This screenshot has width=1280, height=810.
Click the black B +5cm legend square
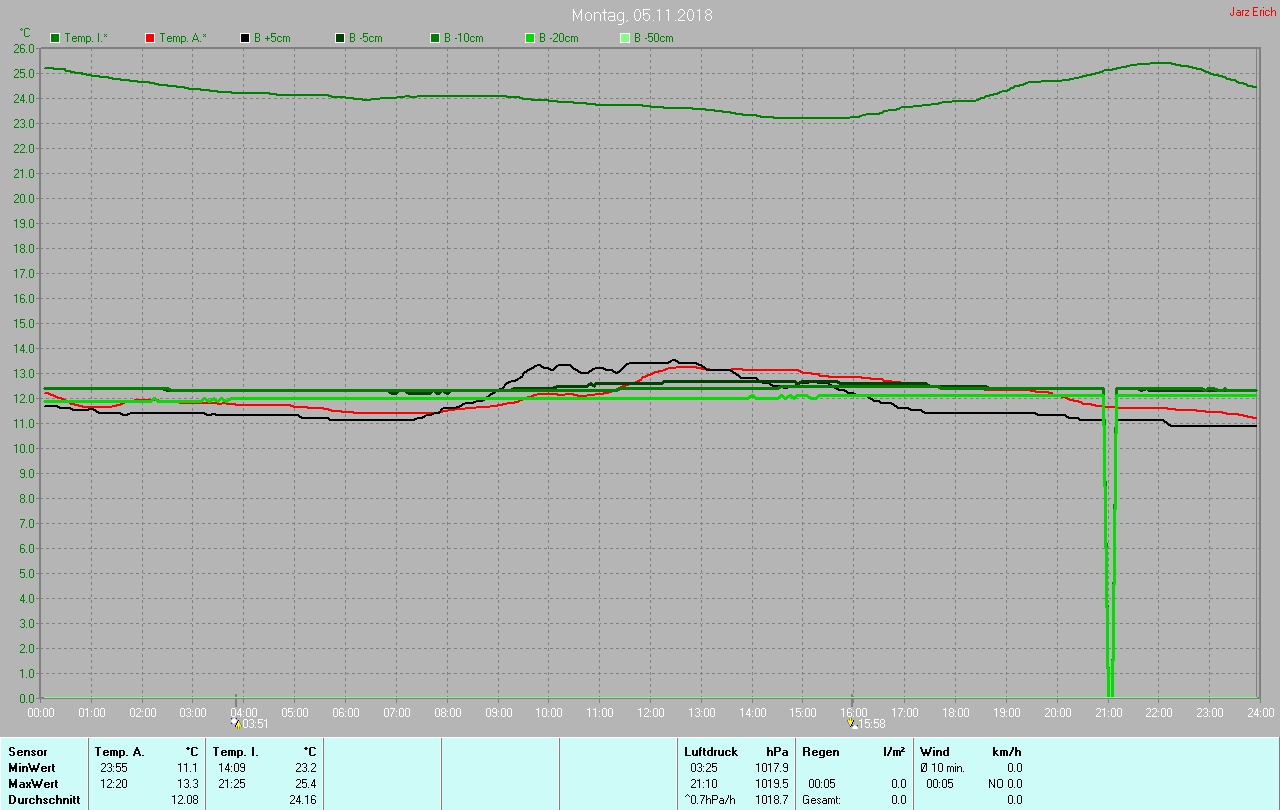pos(245,38)
